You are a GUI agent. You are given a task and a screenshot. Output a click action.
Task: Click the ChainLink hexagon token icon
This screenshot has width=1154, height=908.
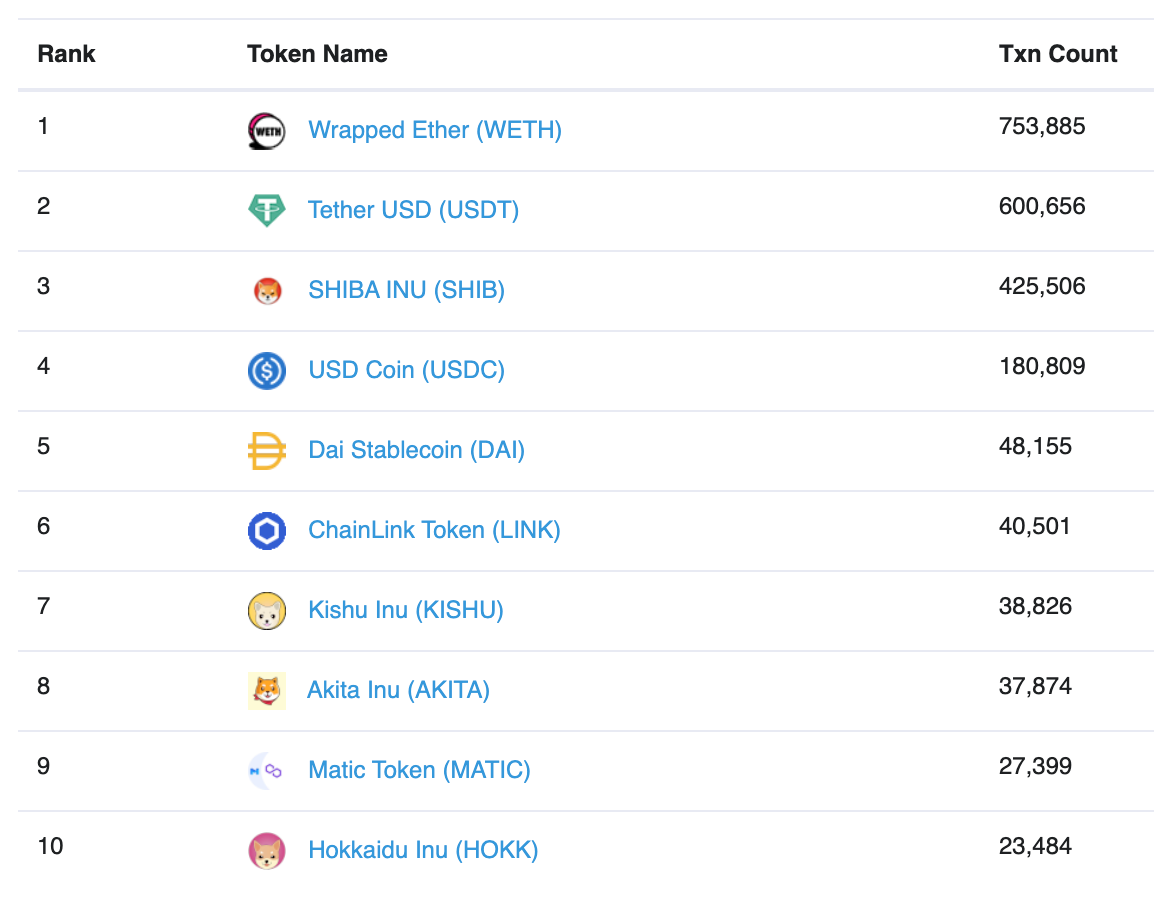267,531
